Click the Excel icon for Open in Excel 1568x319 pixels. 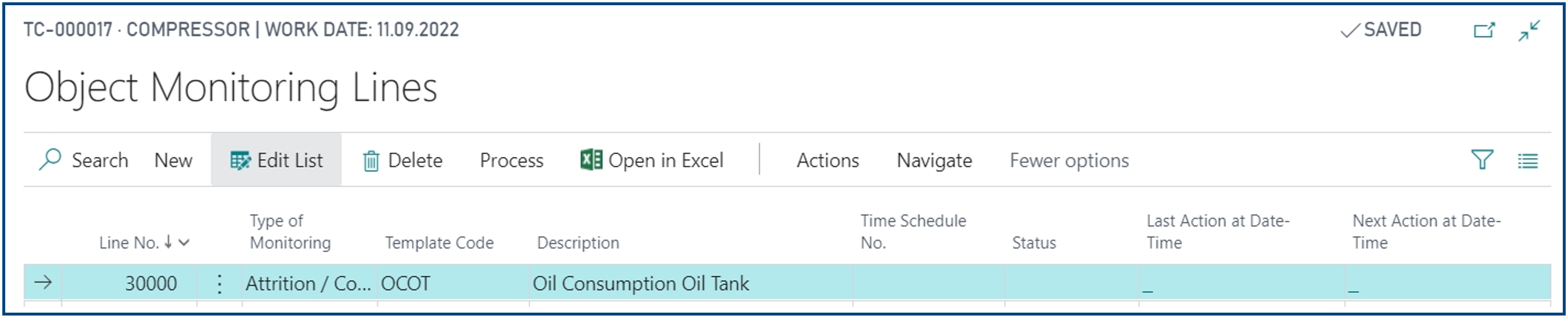pos(591,160)
